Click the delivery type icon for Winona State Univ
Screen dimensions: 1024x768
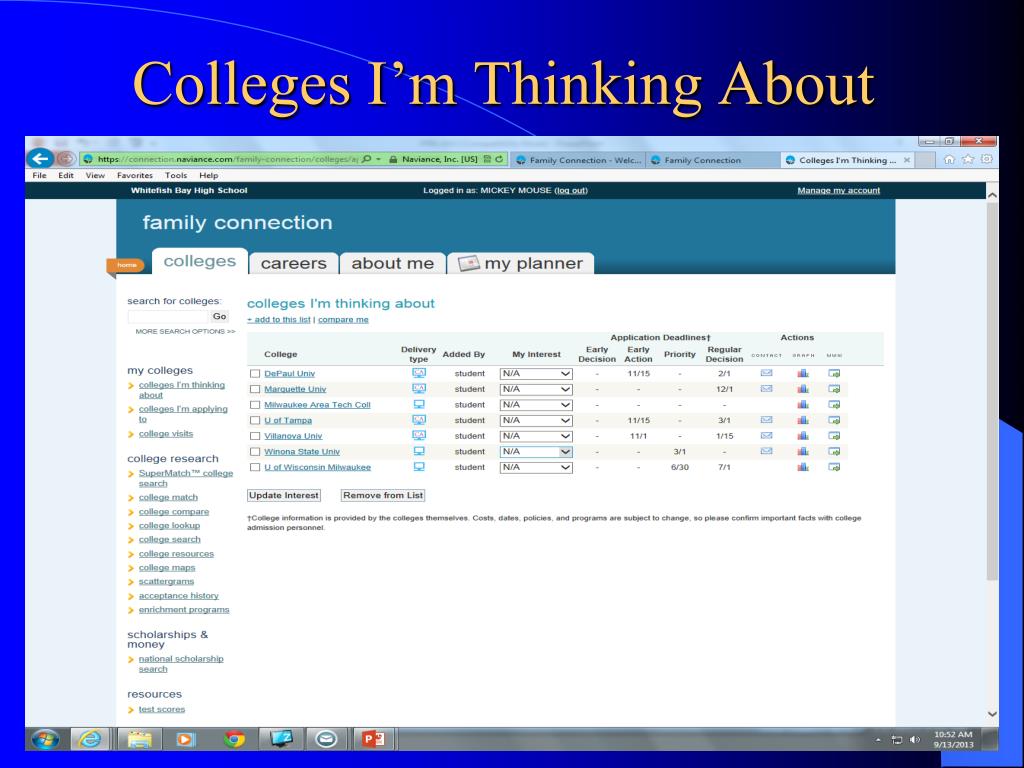coord(419,451)
